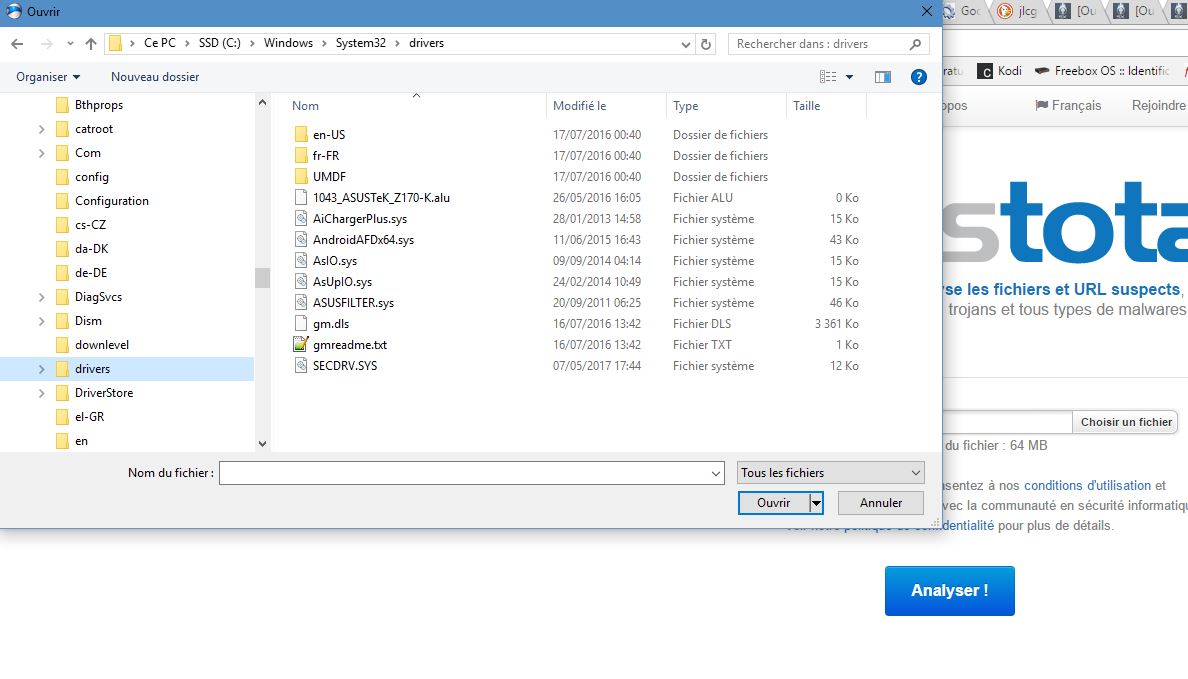This screenshot has height=679, width=1188.
Task: Expand the drivers tree node
Action: pos(41,369)
